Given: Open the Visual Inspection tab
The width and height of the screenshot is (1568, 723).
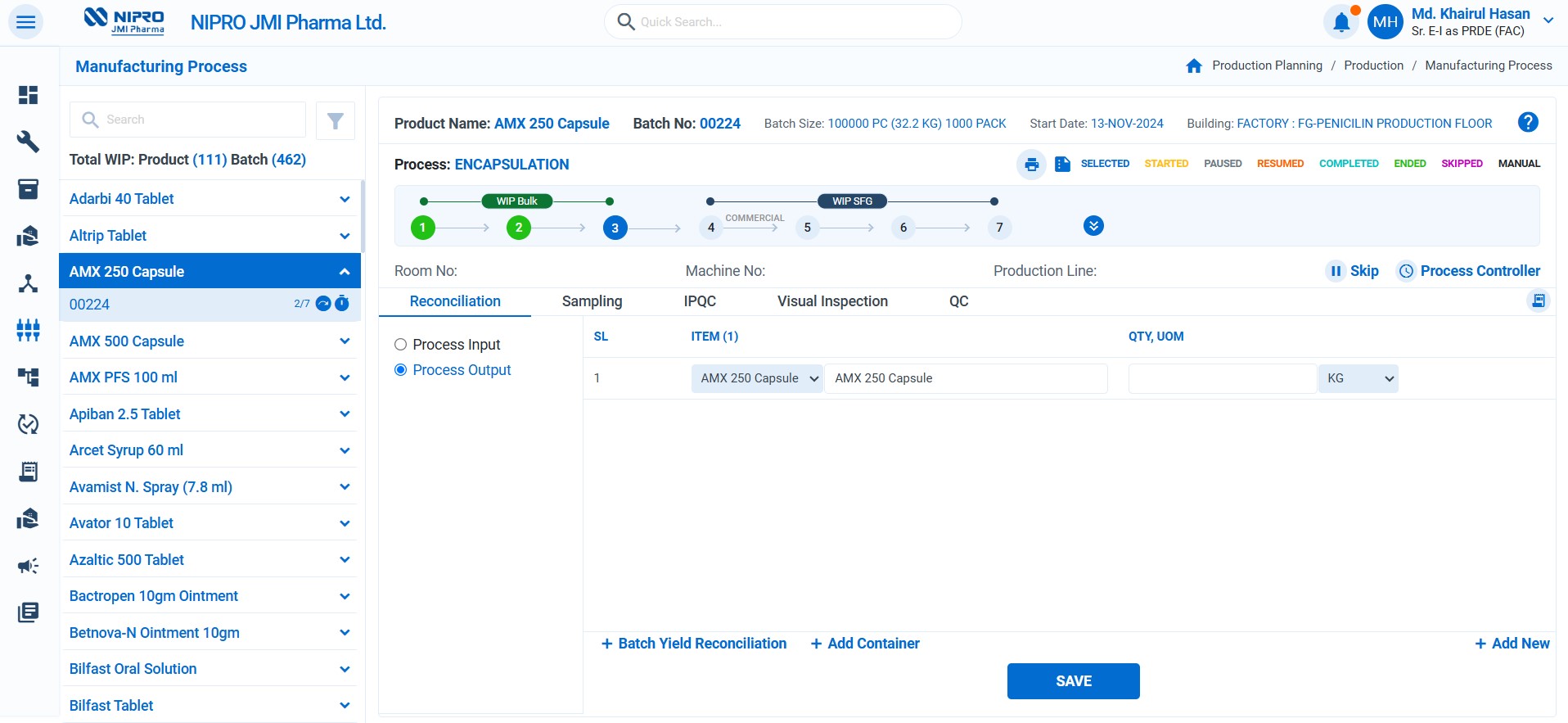Looking at the screenshot, I should (832, 301).
